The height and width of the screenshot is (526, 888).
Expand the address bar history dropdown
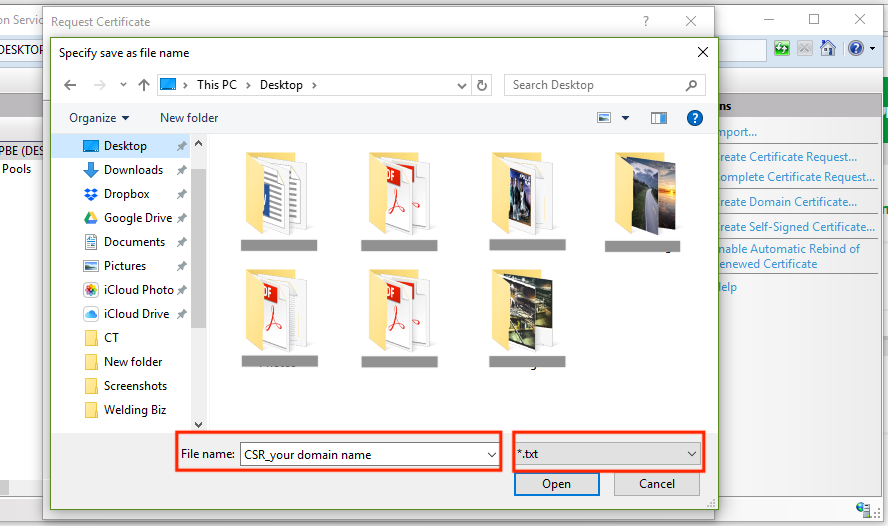462,85
